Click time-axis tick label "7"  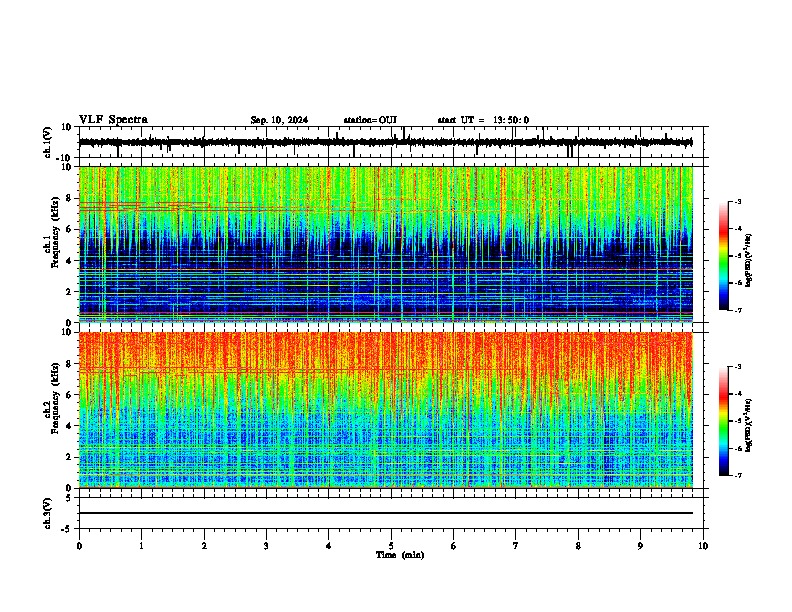(516, 545)
